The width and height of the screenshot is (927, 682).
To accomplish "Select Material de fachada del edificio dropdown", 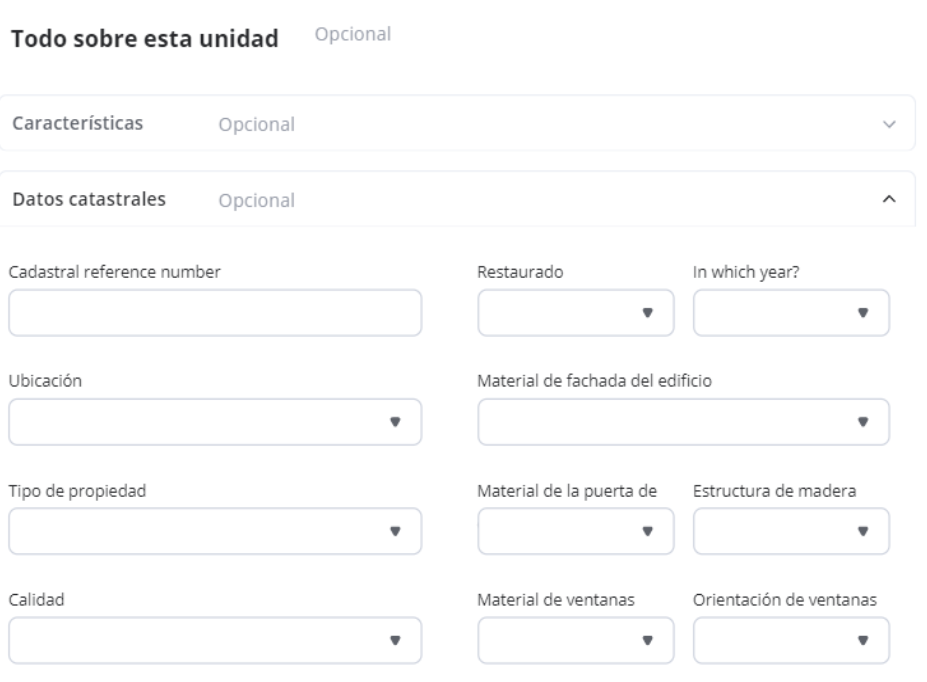I will coord(683,421).
